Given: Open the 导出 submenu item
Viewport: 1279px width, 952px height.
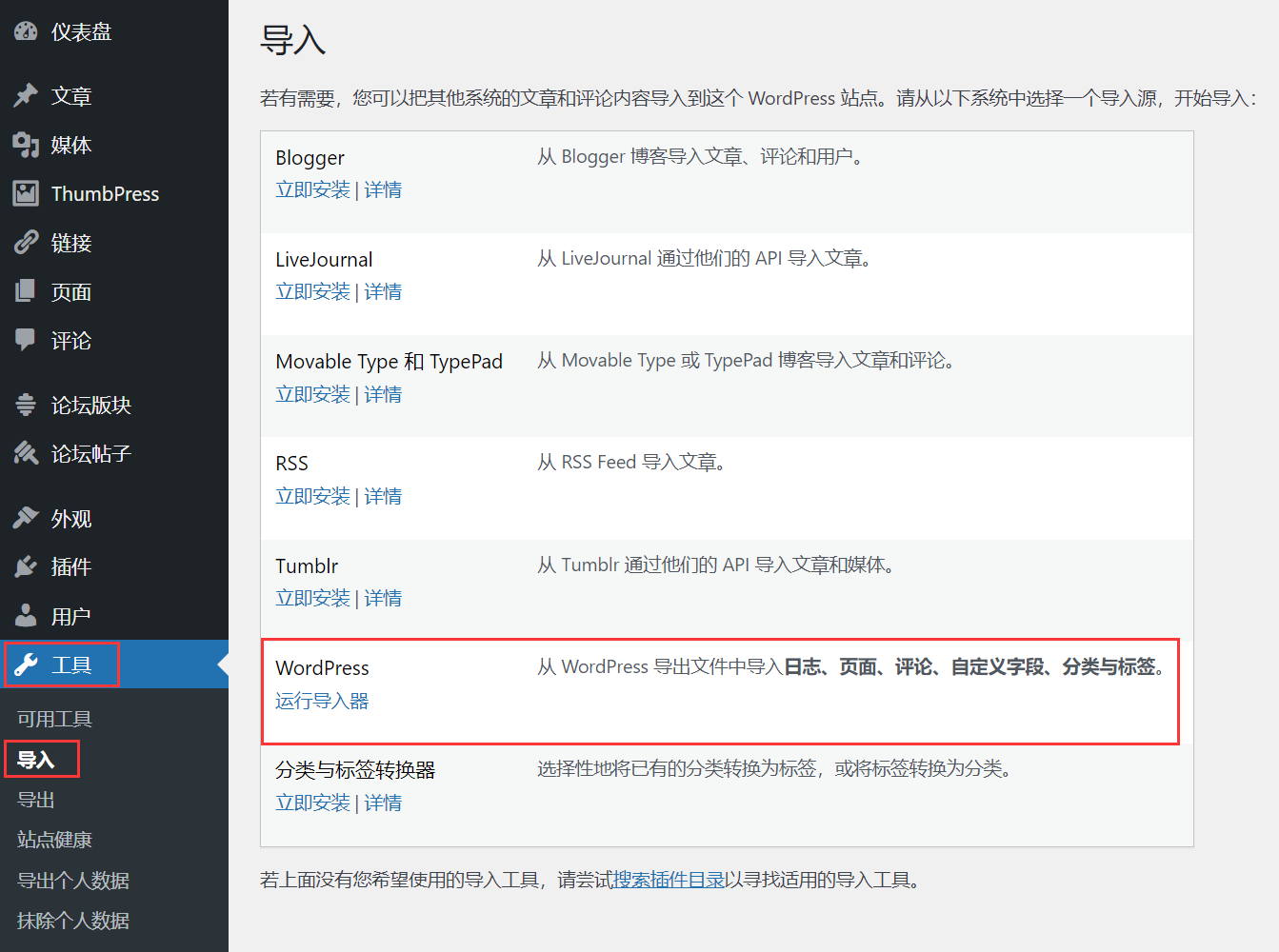Looking at the screenshot, I should pos(36,800).
